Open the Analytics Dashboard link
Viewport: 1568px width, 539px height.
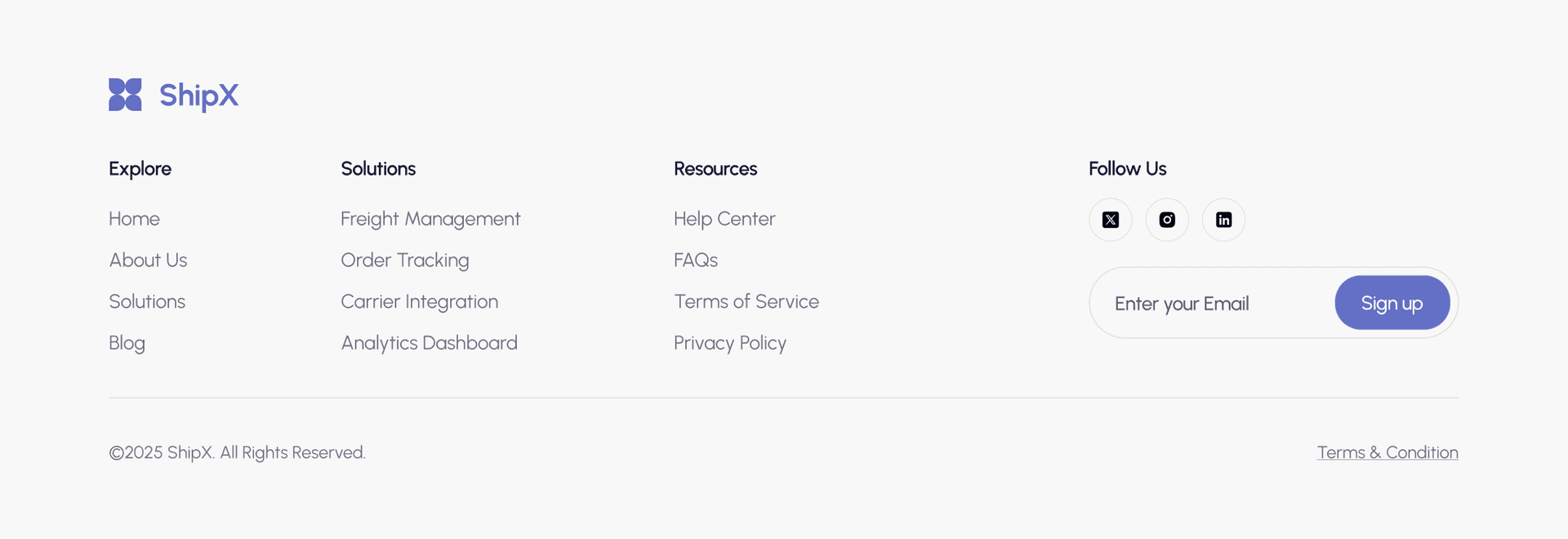click(x=429, y=343)
